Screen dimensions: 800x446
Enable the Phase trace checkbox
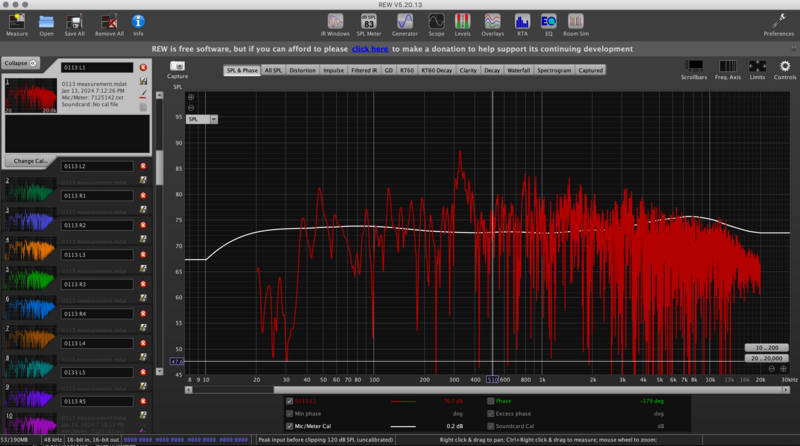click(x=490, y=400)
